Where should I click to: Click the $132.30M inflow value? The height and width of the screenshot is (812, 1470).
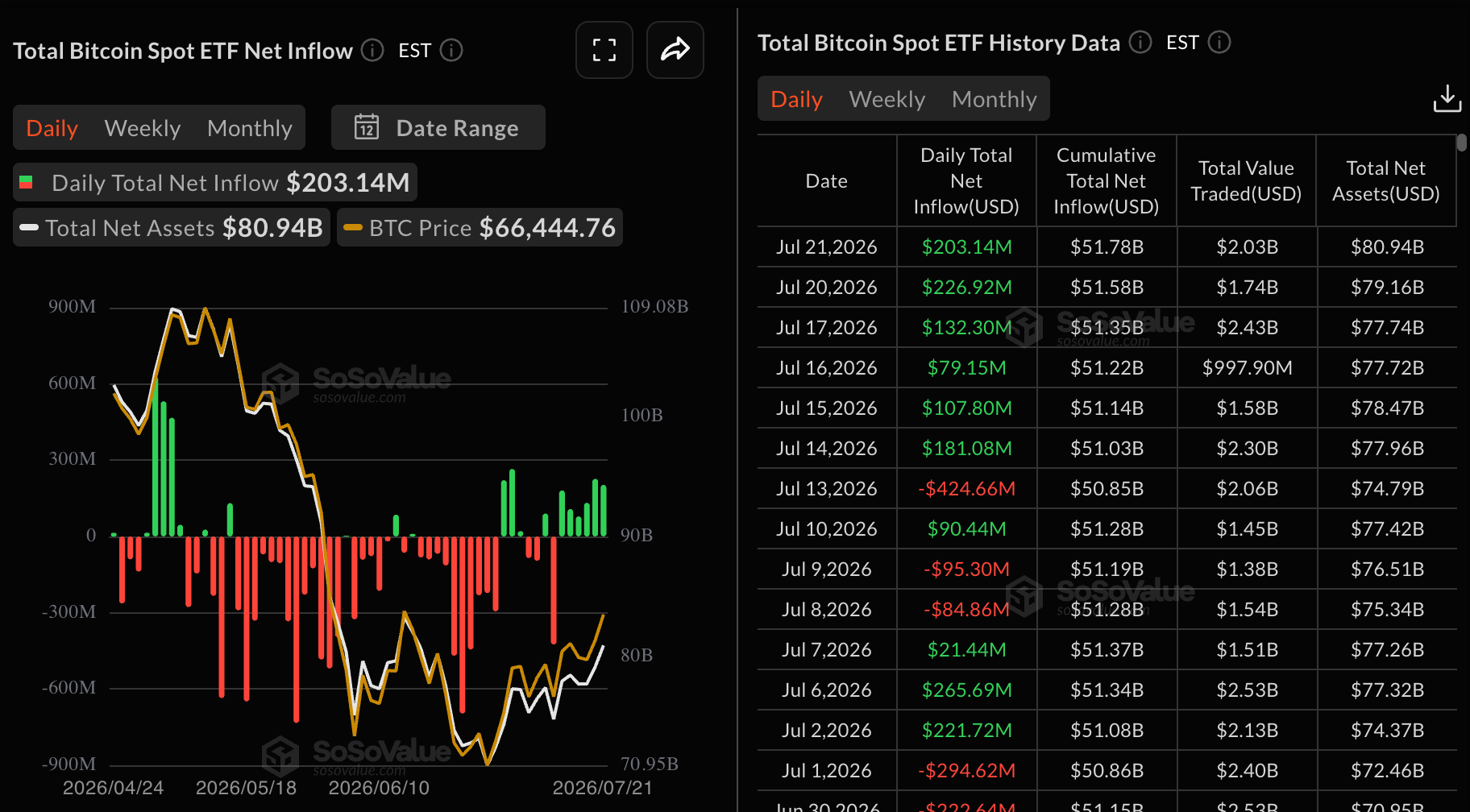coord(967,328)
